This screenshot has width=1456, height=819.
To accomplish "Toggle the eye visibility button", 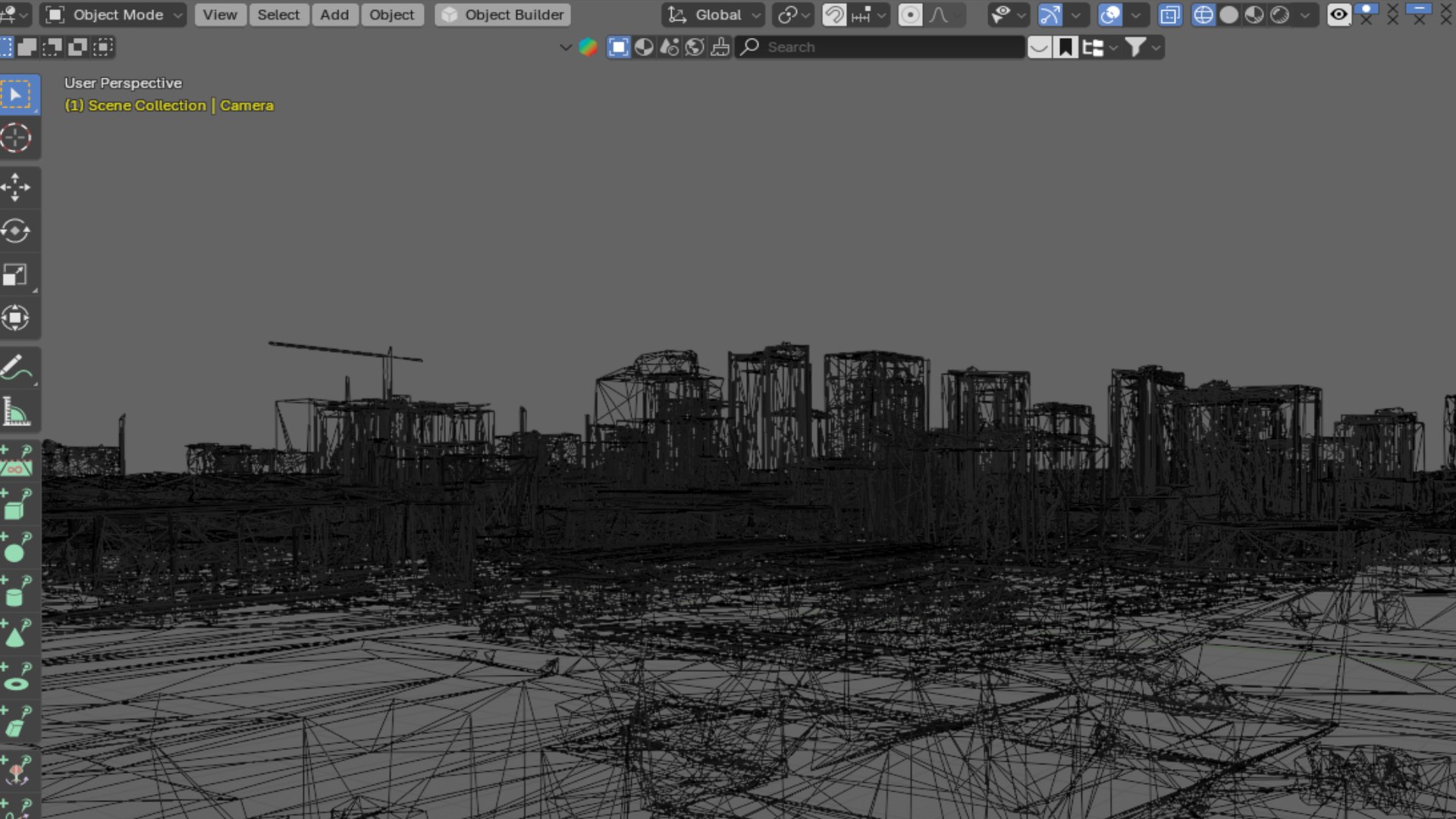I will pyautogui.click(x=1339, y=14).
